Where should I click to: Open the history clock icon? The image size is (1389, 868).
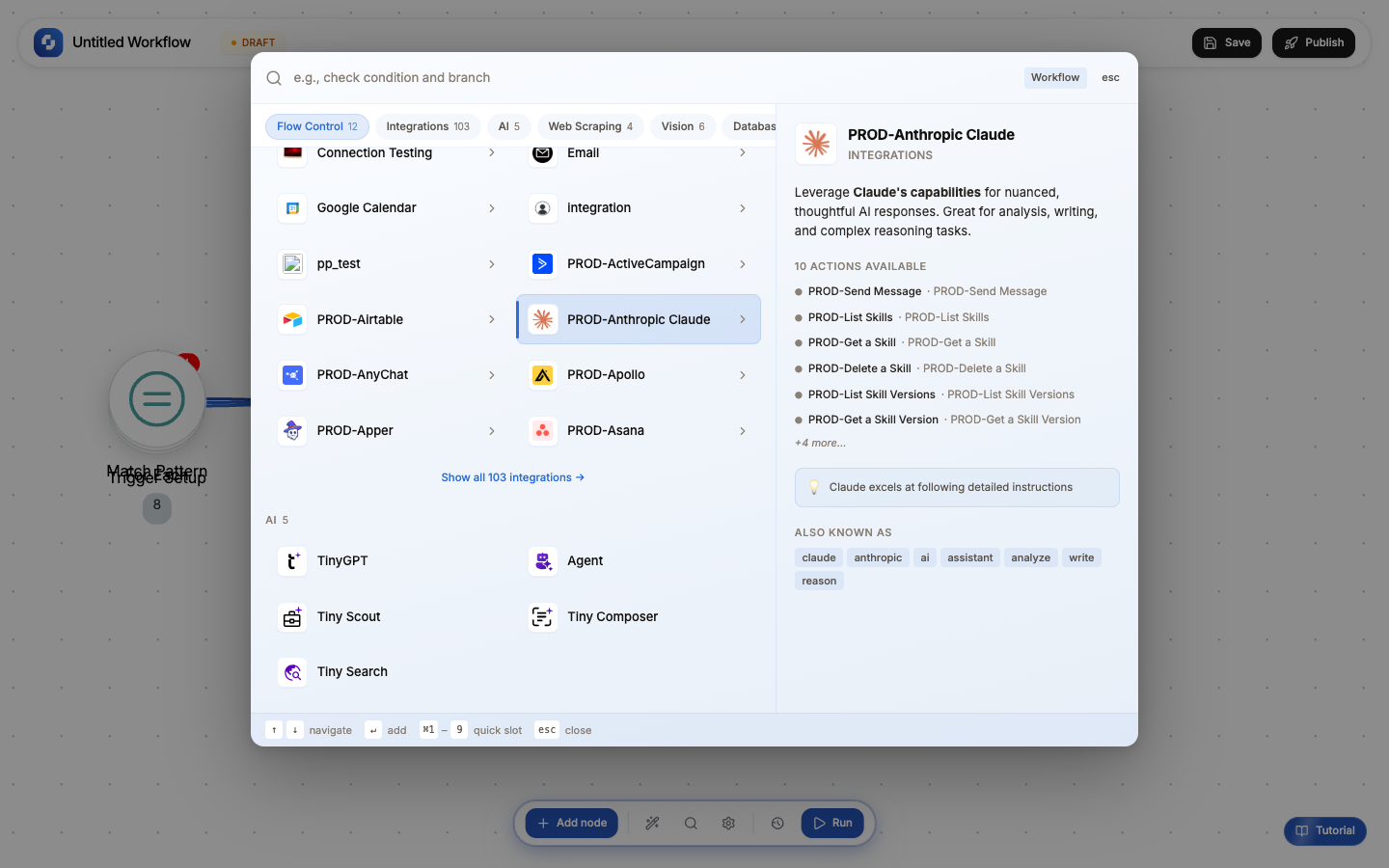[777, 824]
